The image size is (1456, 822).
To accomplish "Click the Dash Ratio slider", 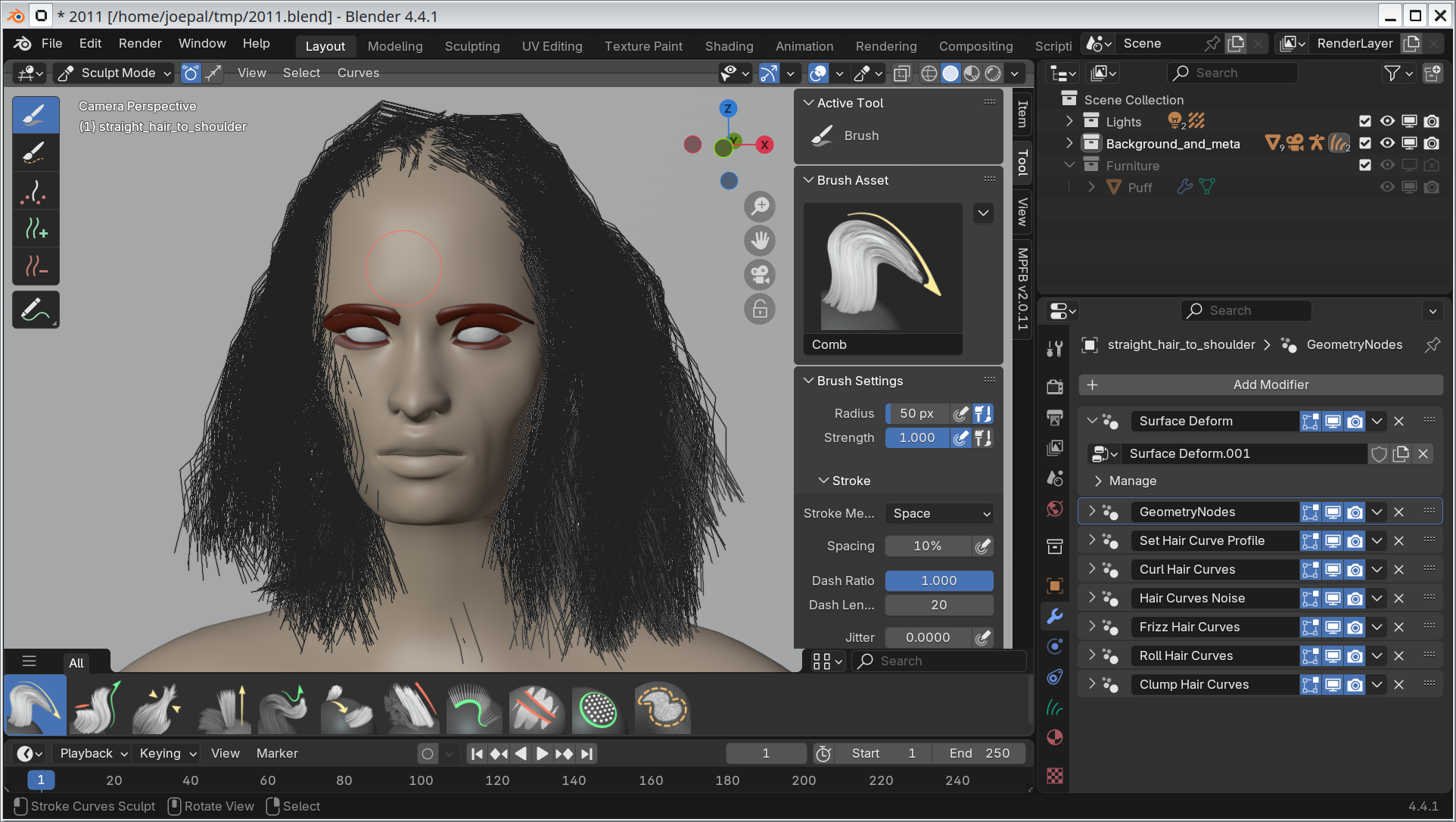I will [x=939, y=581].
